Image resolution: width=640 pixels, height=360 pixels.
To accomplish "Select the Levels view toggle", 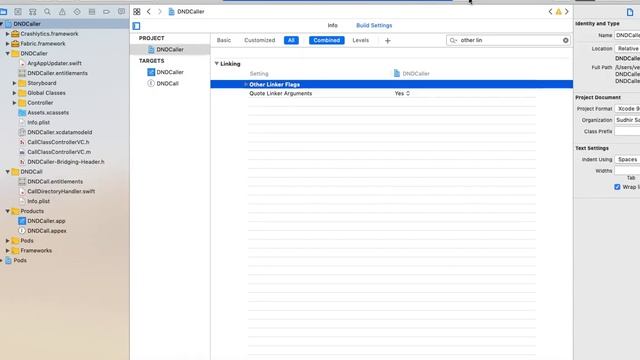I will 360,40.
